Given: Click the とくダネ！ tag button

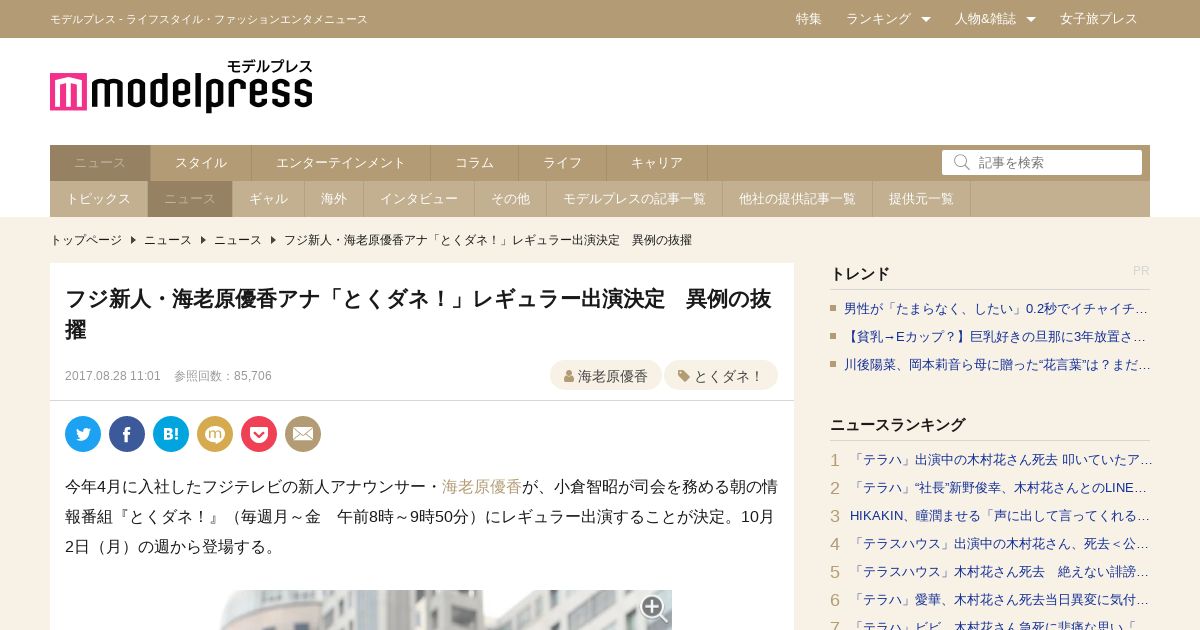Looking at the screenshot, I should pos(721,376).
